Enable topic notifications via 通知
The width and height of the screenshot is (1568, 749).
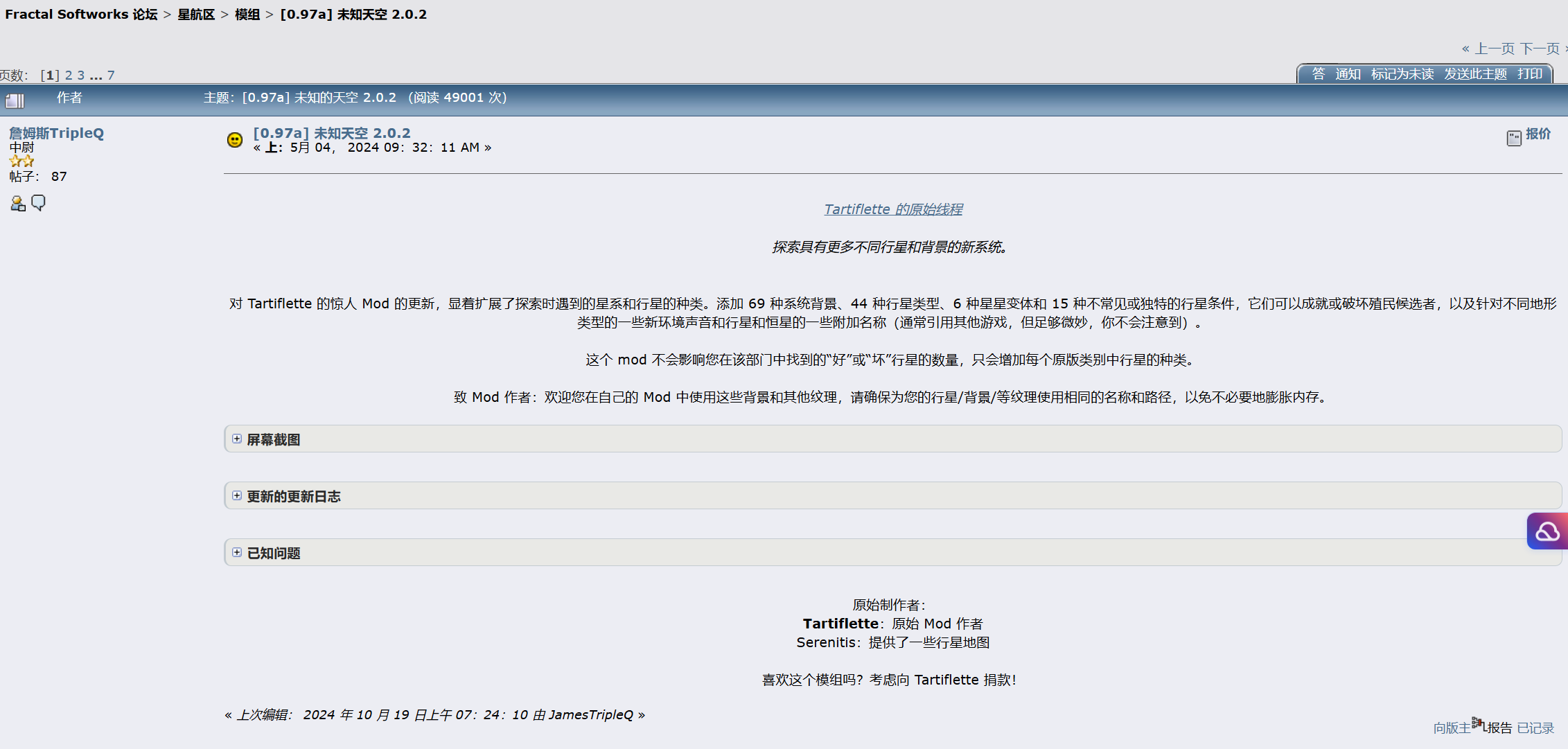pos(1348,74)
